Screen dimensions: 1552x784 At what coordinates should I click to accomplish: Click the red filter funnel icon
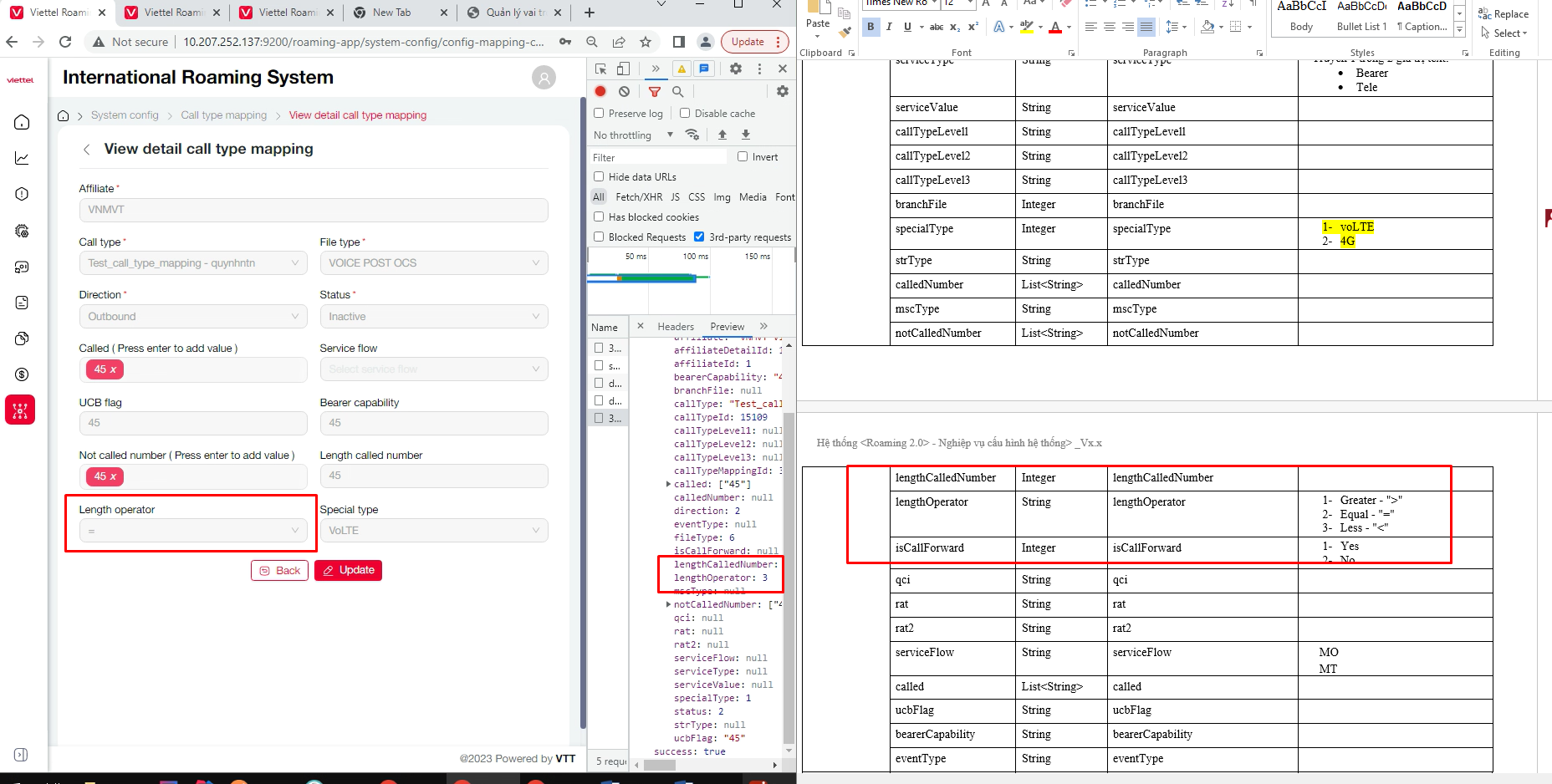[x=655, y=92]
